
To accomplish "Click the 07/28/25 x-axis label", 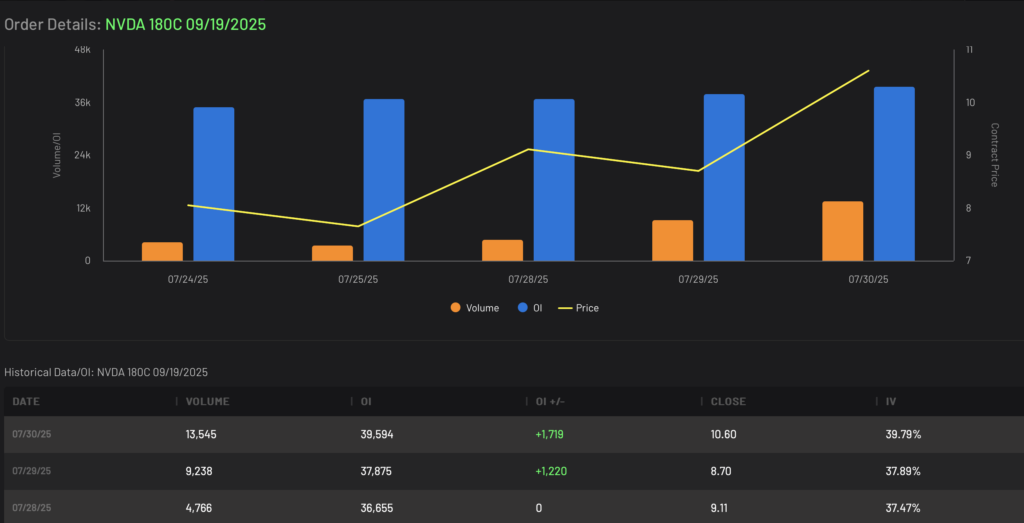I will click(x=528, y=279).
